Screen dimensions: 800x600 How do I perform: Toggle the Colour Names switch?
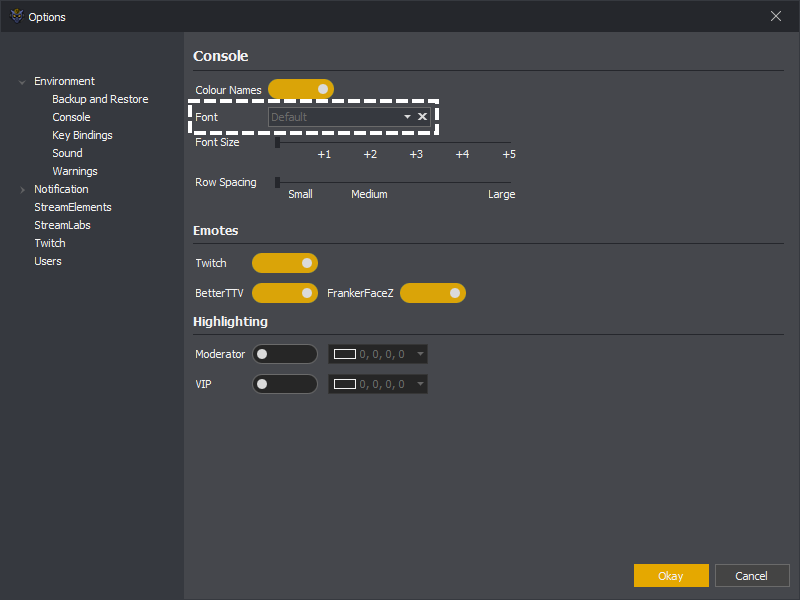pos(301,89)
